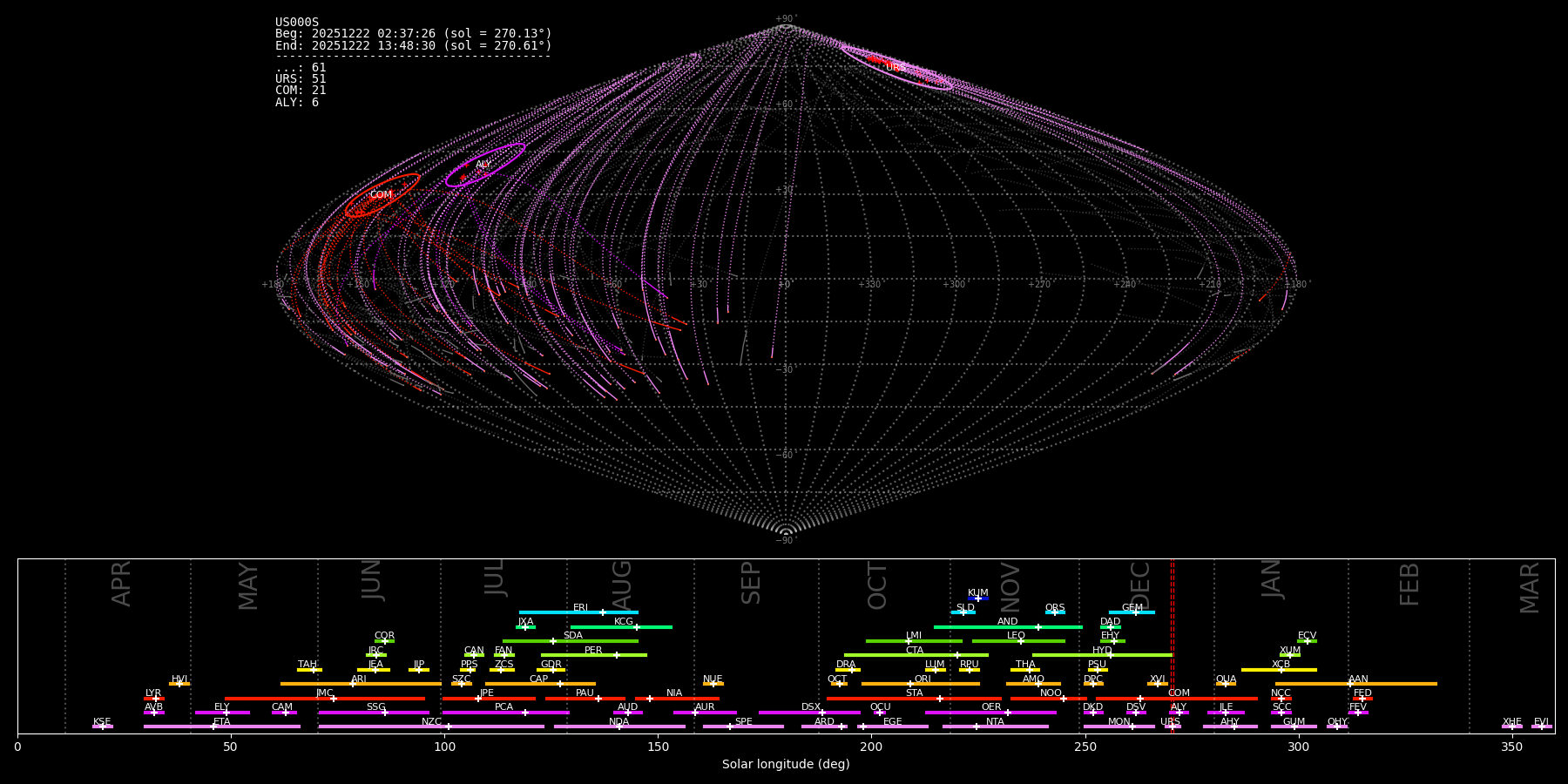Click the AND shower label in the timeline
The height and width of the screenshot is (784, 1568).
1008,622
